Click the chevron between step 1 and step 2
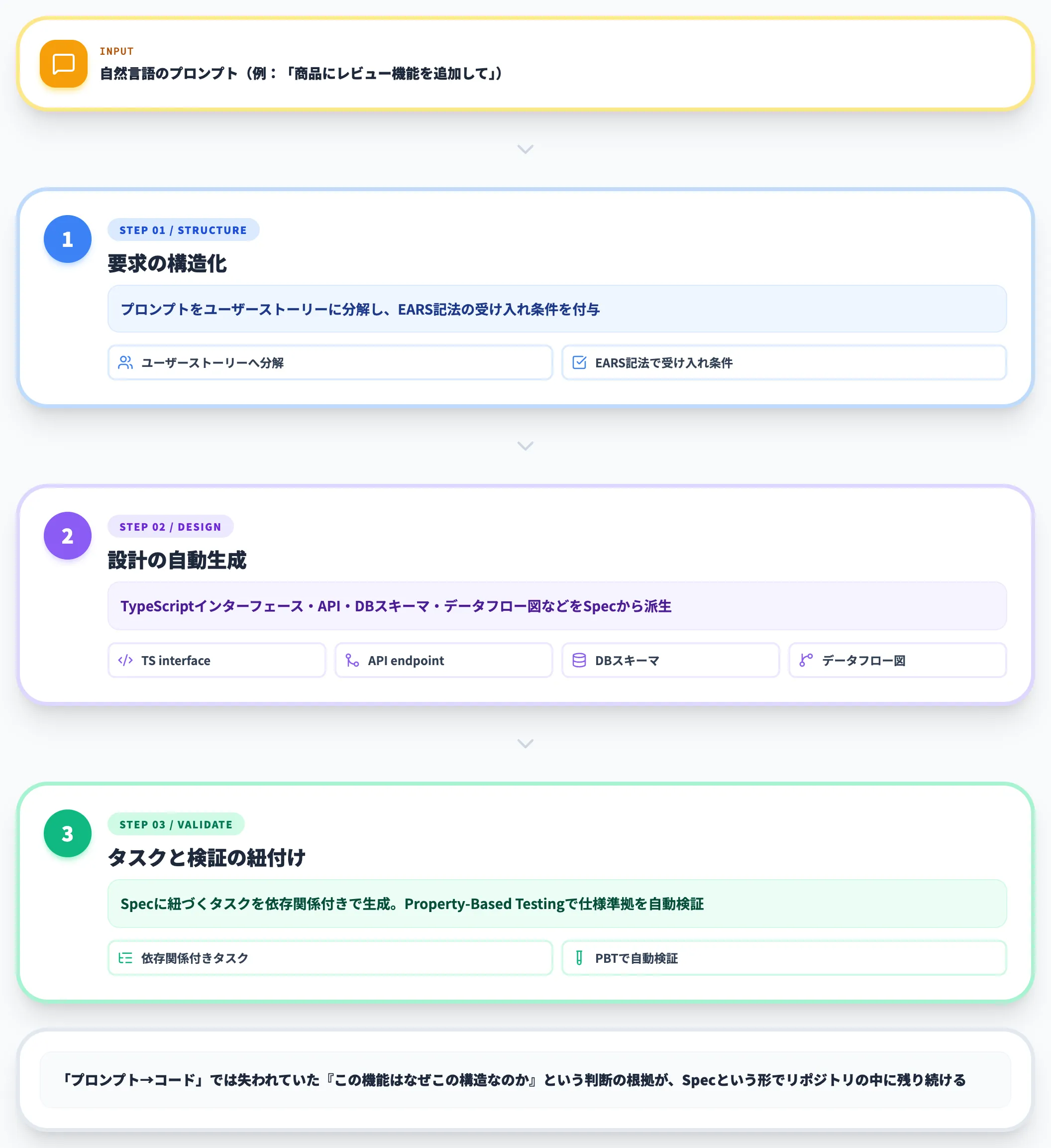 pos(525,446)
